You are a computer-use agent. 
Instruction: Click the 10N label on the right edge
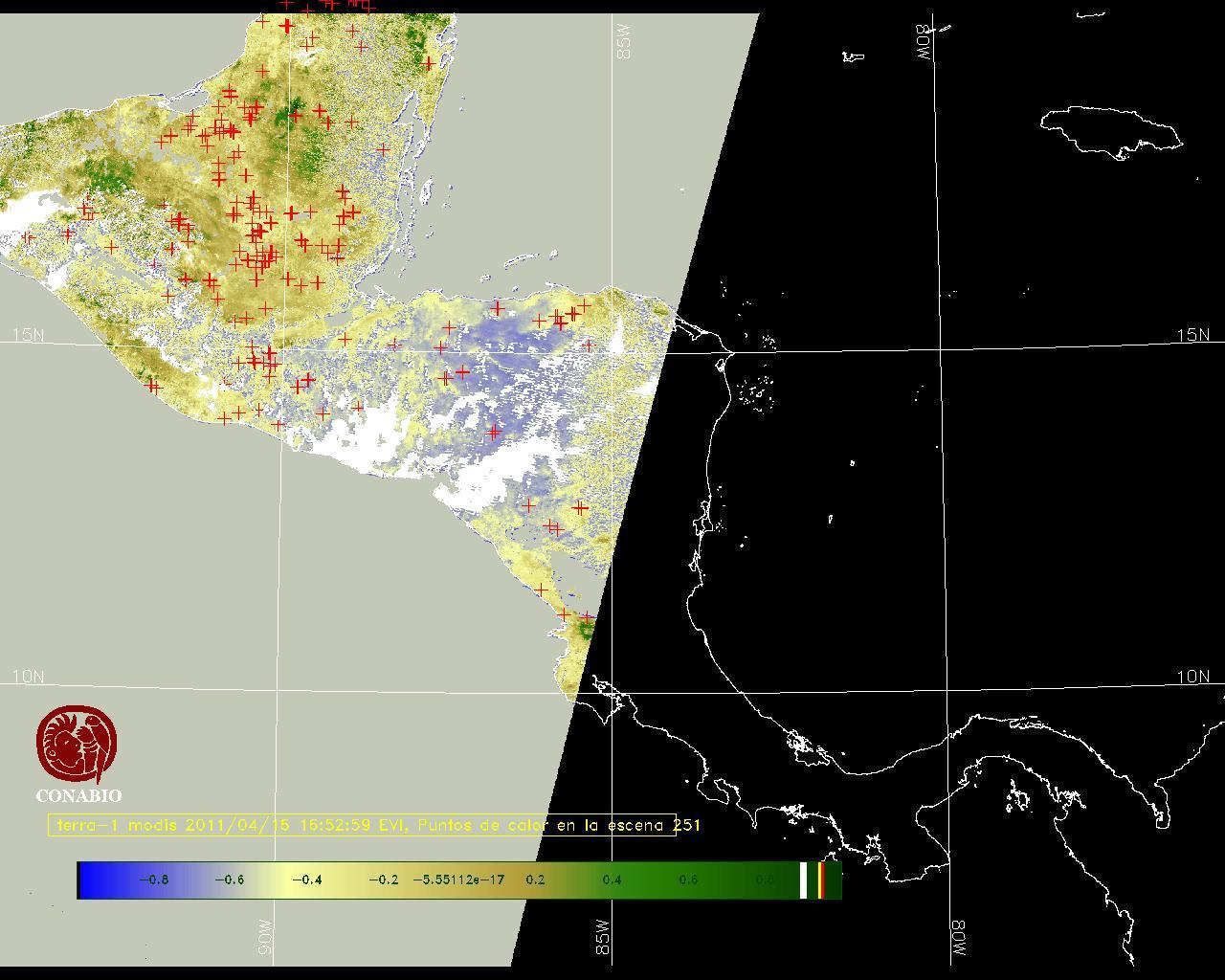pyautogui.click(x=1192, y=677)
